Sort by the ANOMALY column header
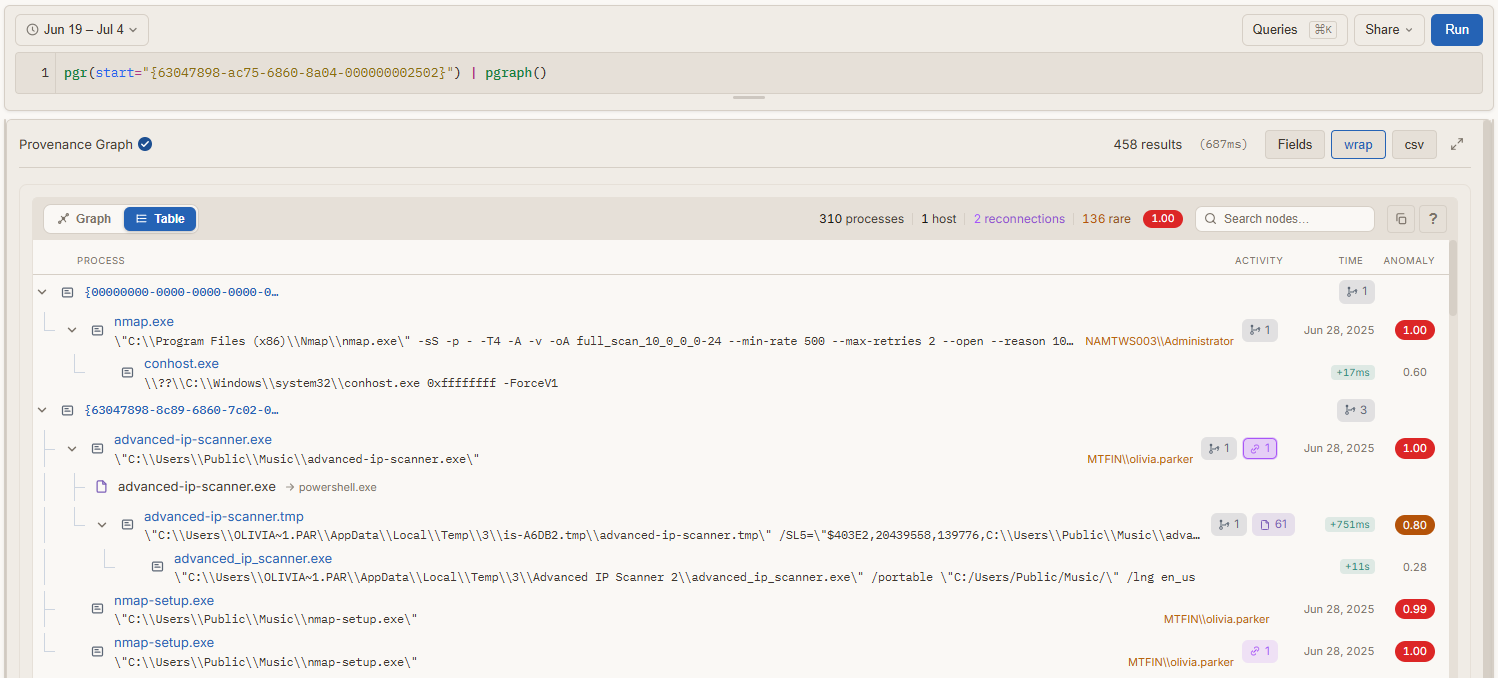The width and height of the screenshot is (1498, 678). tap(1409, 260)
